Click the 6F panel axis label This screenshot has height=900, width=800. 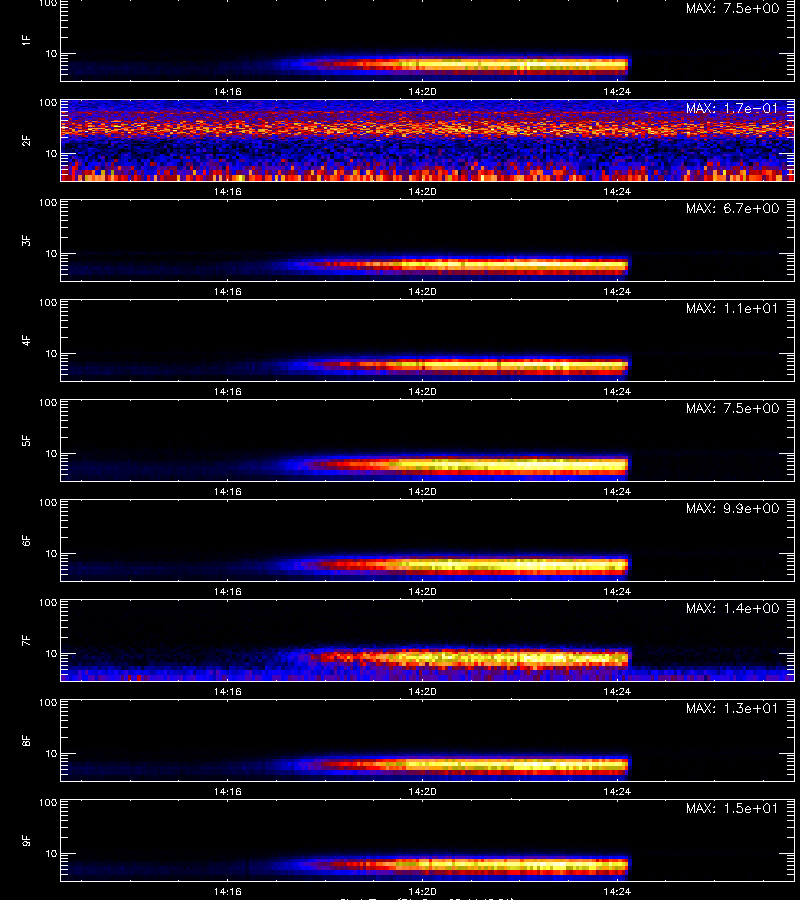(26, 540)
